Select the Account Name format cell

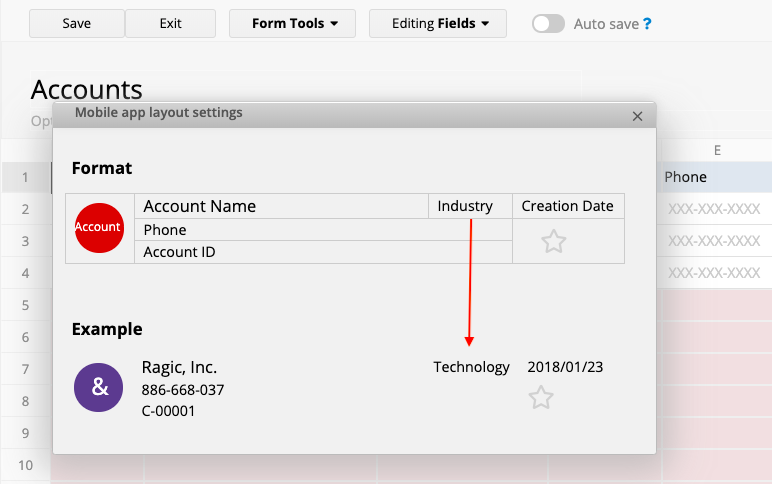tap(281, 206)
